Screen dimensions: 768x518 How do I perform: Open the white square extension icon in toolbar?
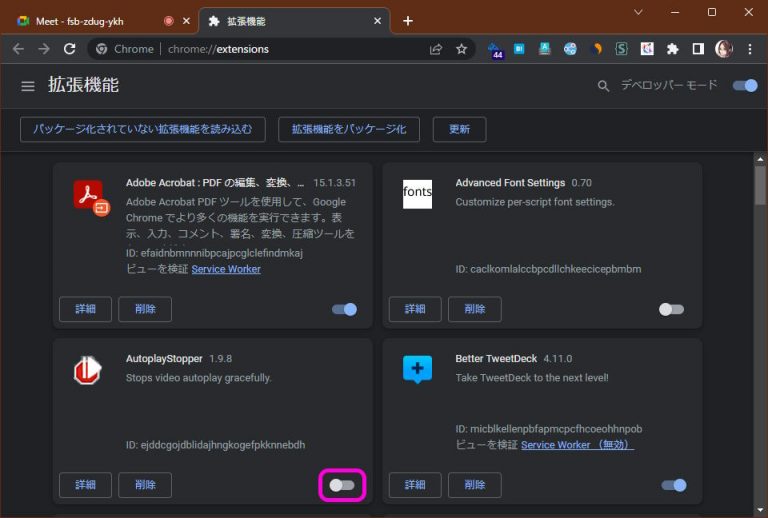pos(647,48)
